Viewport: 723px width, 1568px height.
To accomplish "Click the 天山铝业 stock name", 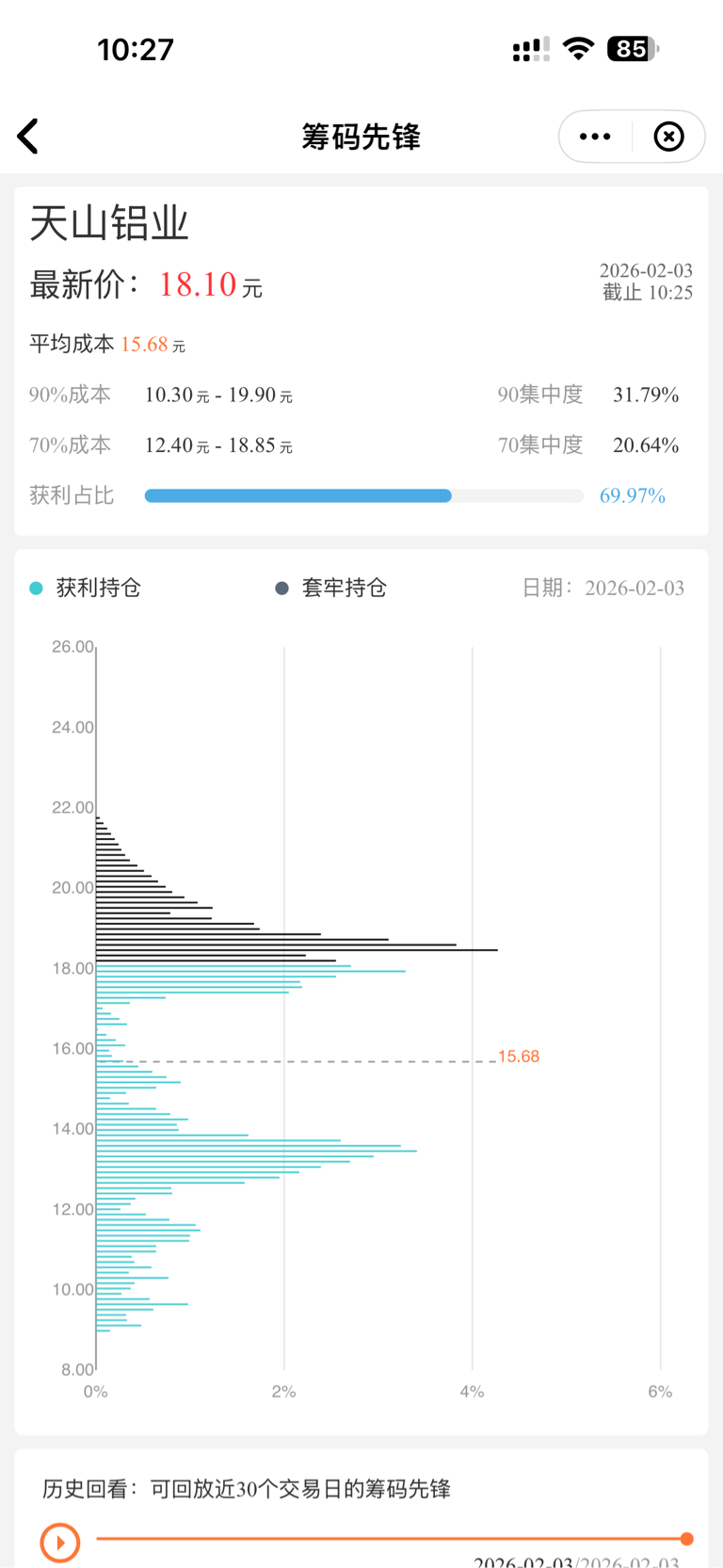I will point(109,224).
